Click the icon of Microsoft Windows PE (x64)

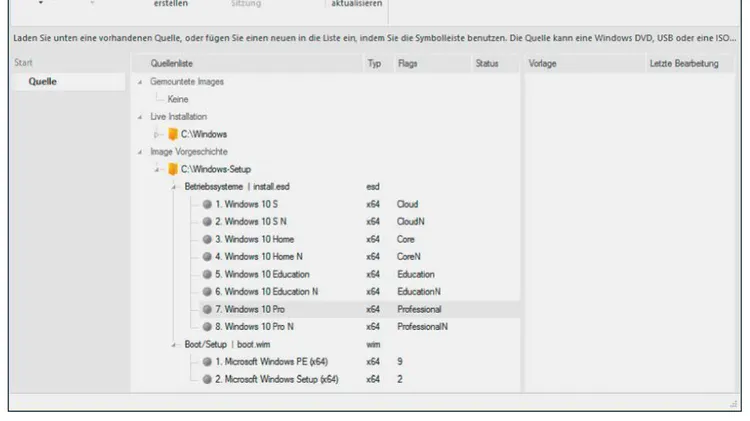[207, 362]
